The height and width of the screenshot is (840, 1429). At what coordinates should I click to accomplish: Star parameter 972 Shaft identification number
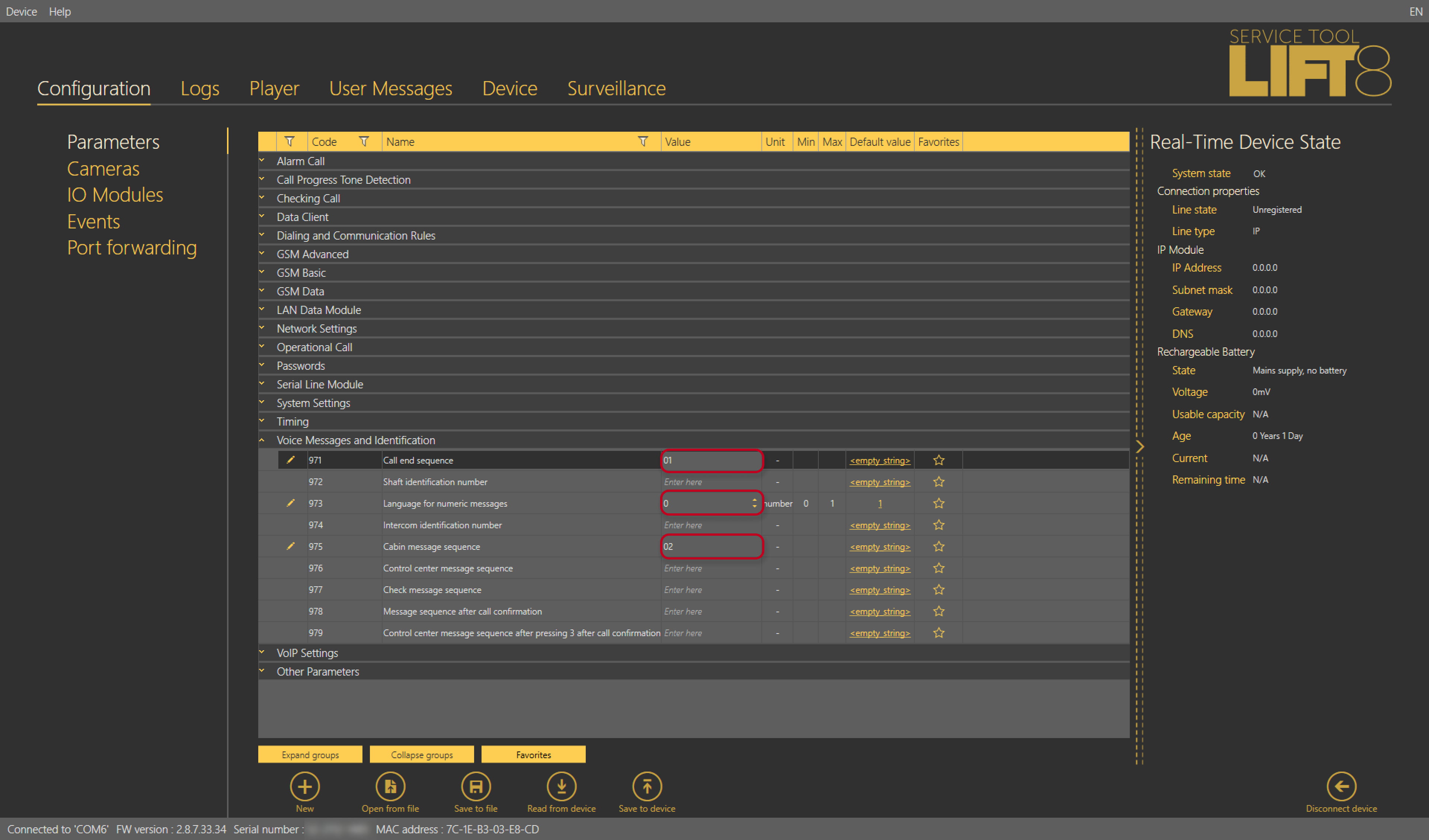coord(939,482)
